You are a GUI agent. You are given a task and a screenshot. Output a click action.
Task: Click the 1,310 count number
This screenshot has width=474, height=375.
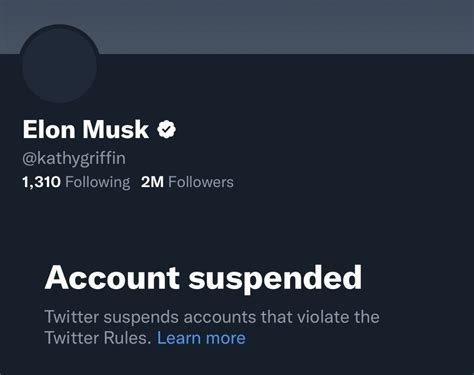coord(41,182)
